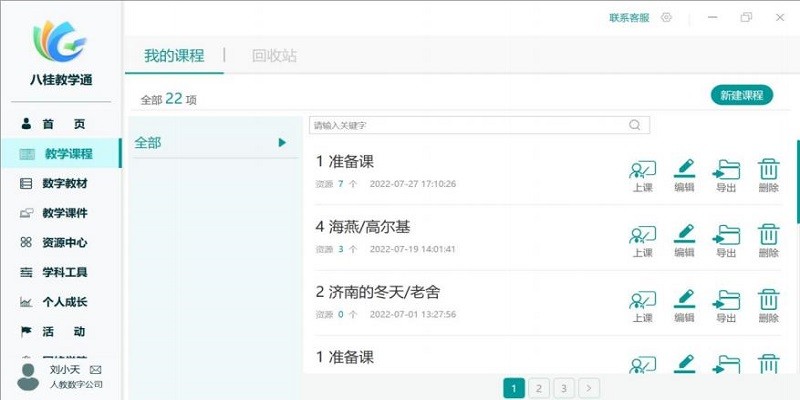Delete the 1 准备课 course dated 2022-07-27
The image size is (800, 400).
768,176
